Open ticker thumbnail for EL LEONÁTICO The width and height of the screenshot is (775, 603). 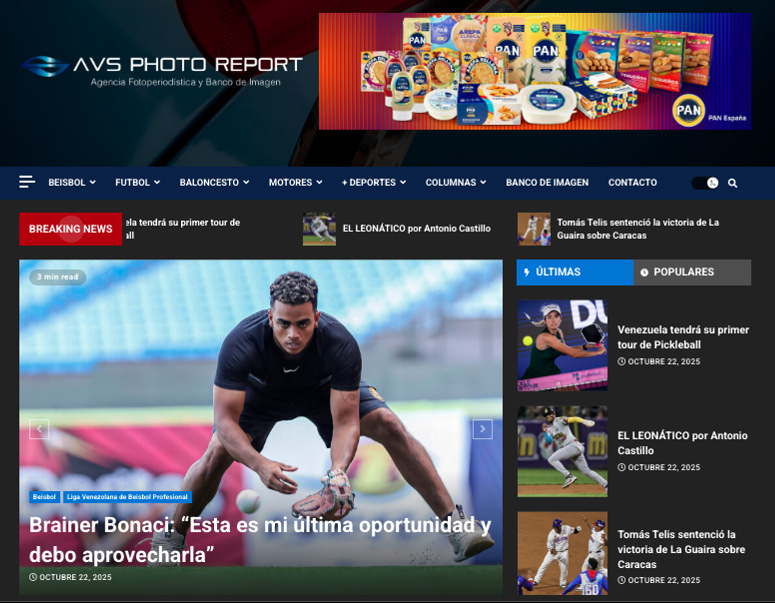coord(319,229)
